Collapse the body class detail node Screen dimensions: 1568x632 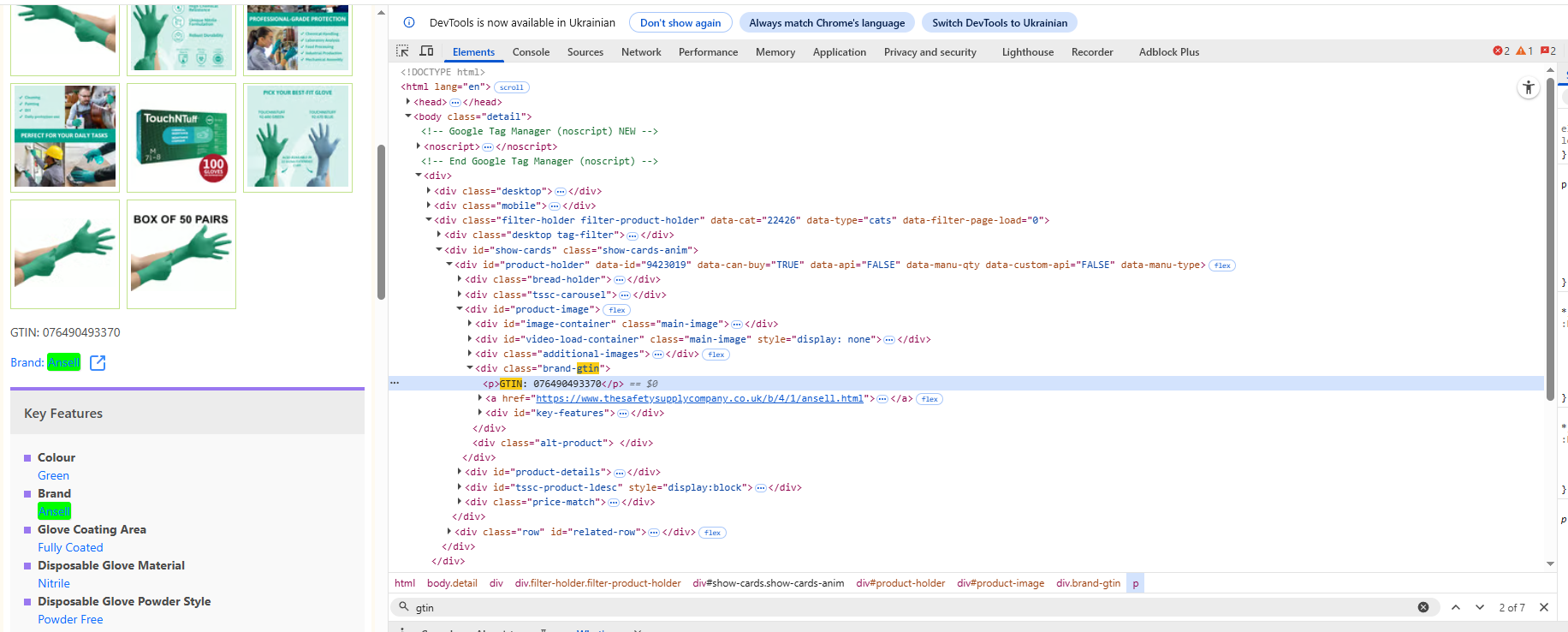coord(408,116)
